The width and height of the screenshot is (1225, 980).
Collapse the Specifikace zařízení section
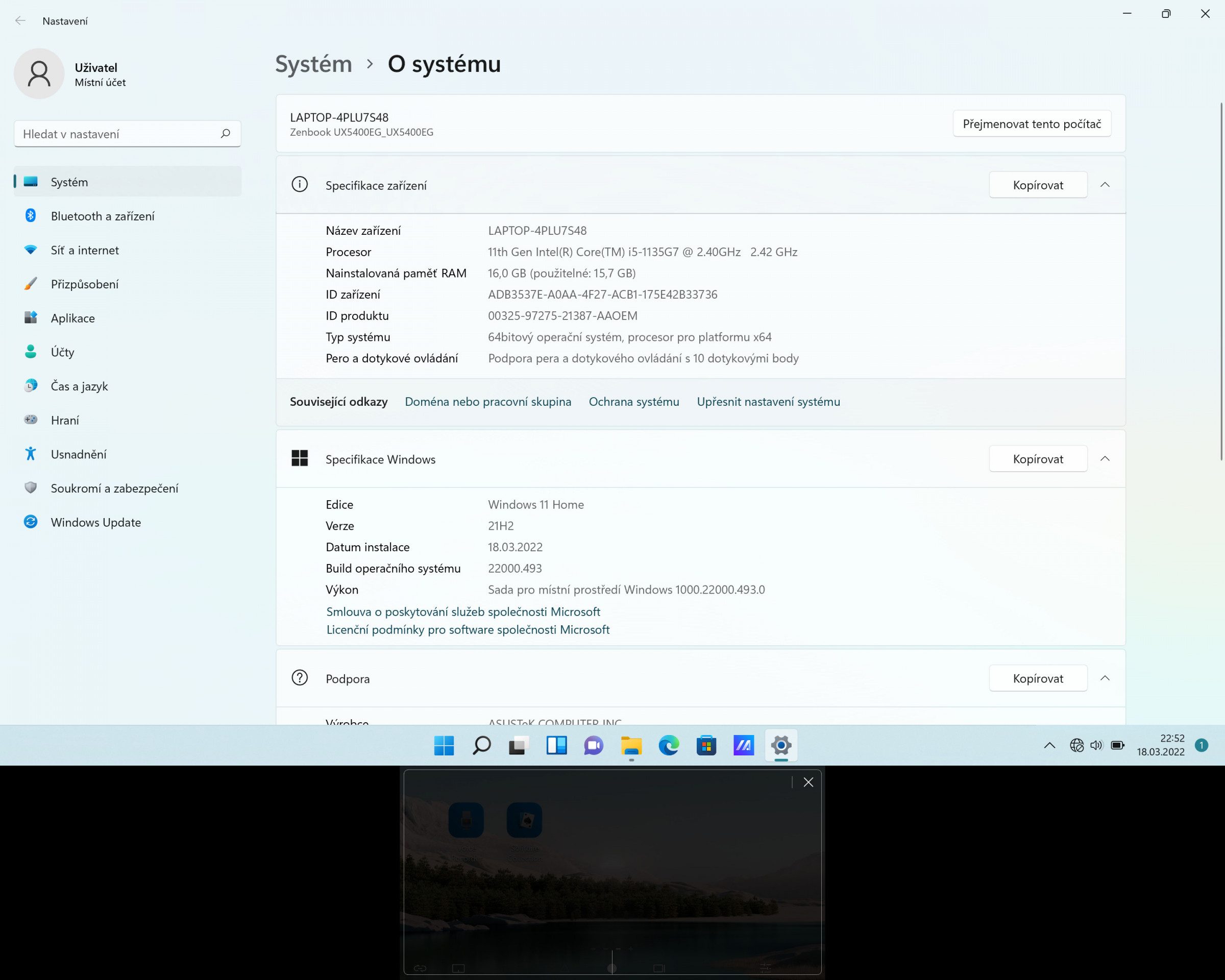[x=1105, y=185]
